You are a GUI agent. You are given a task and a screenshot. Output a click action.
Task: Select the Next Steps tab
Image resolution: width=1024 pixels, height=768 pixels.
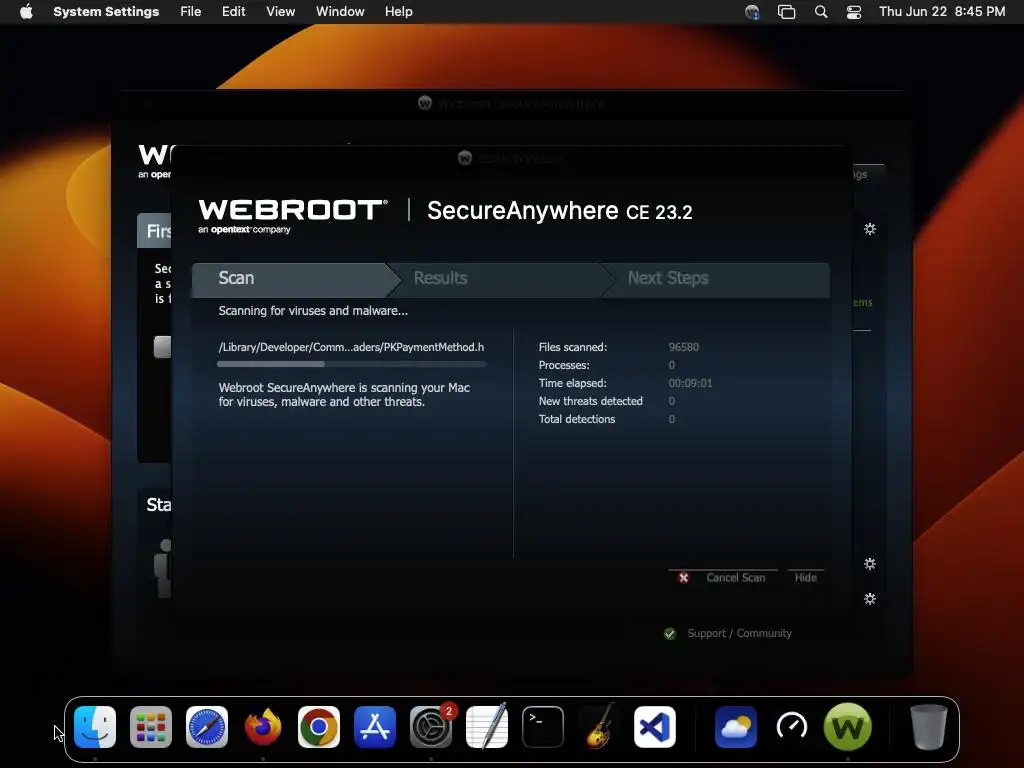[718, 280]
